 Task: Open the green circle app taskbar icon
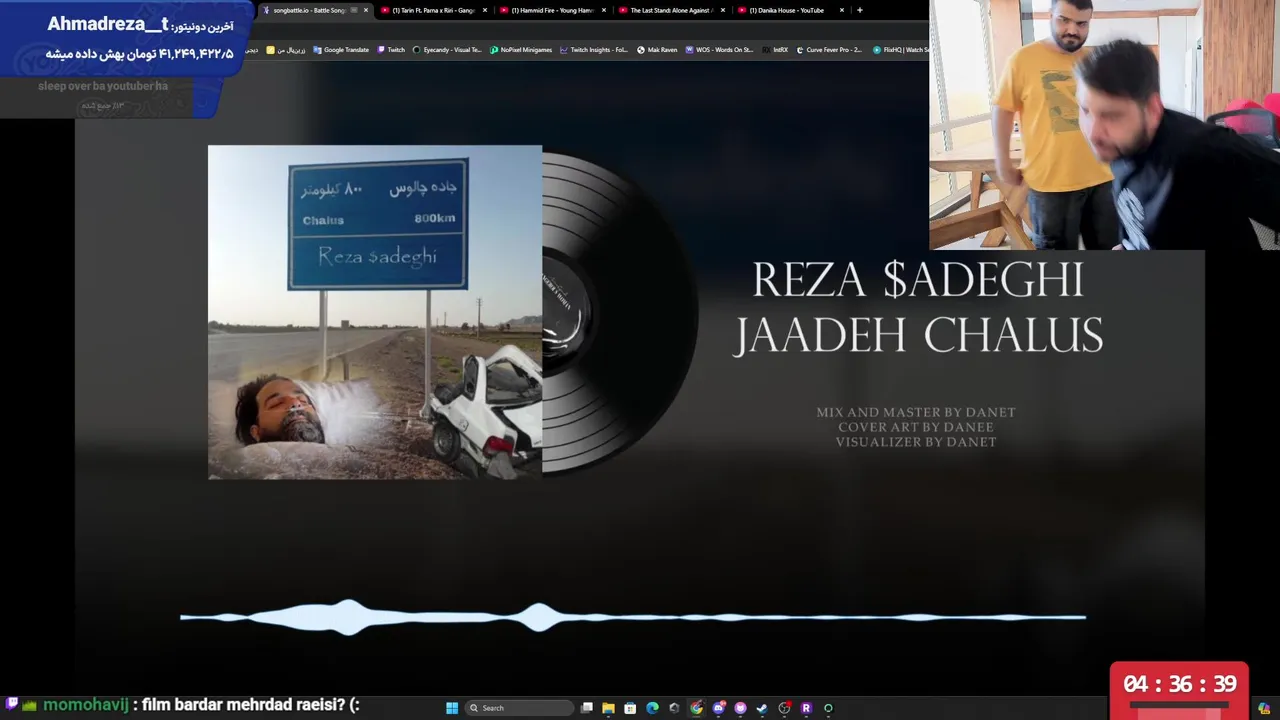pyautogui.click(x=828, y=708)
